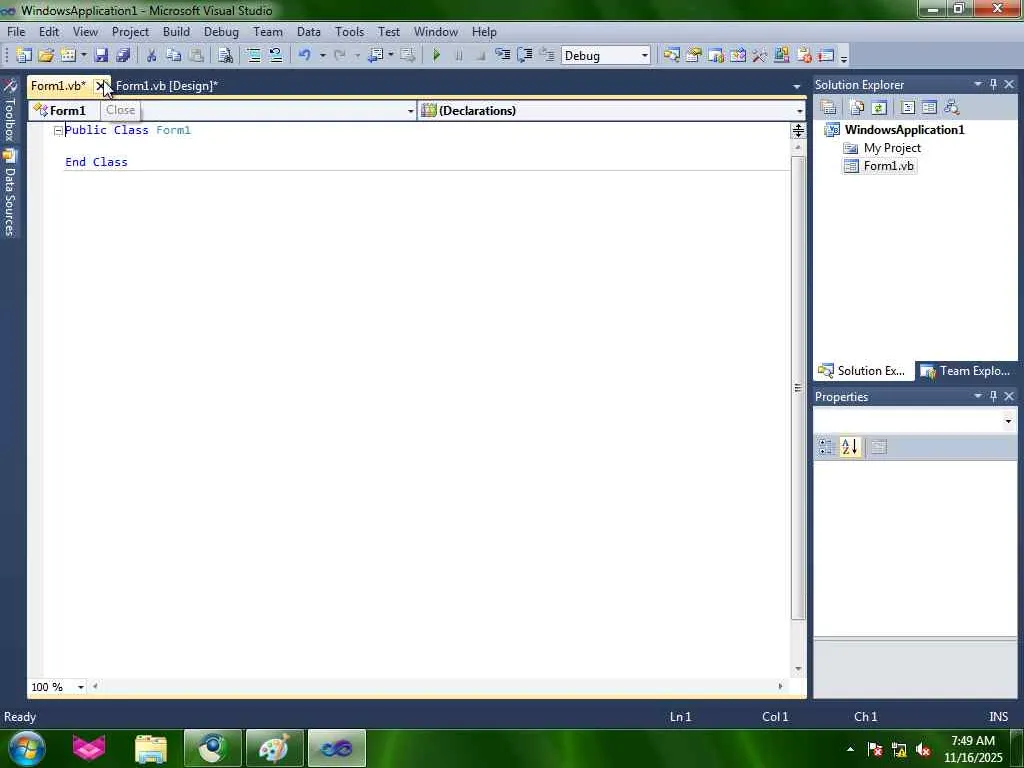Open Paint from the taskbar
This screenshot has height=768, width=1024.
(275, 748)
